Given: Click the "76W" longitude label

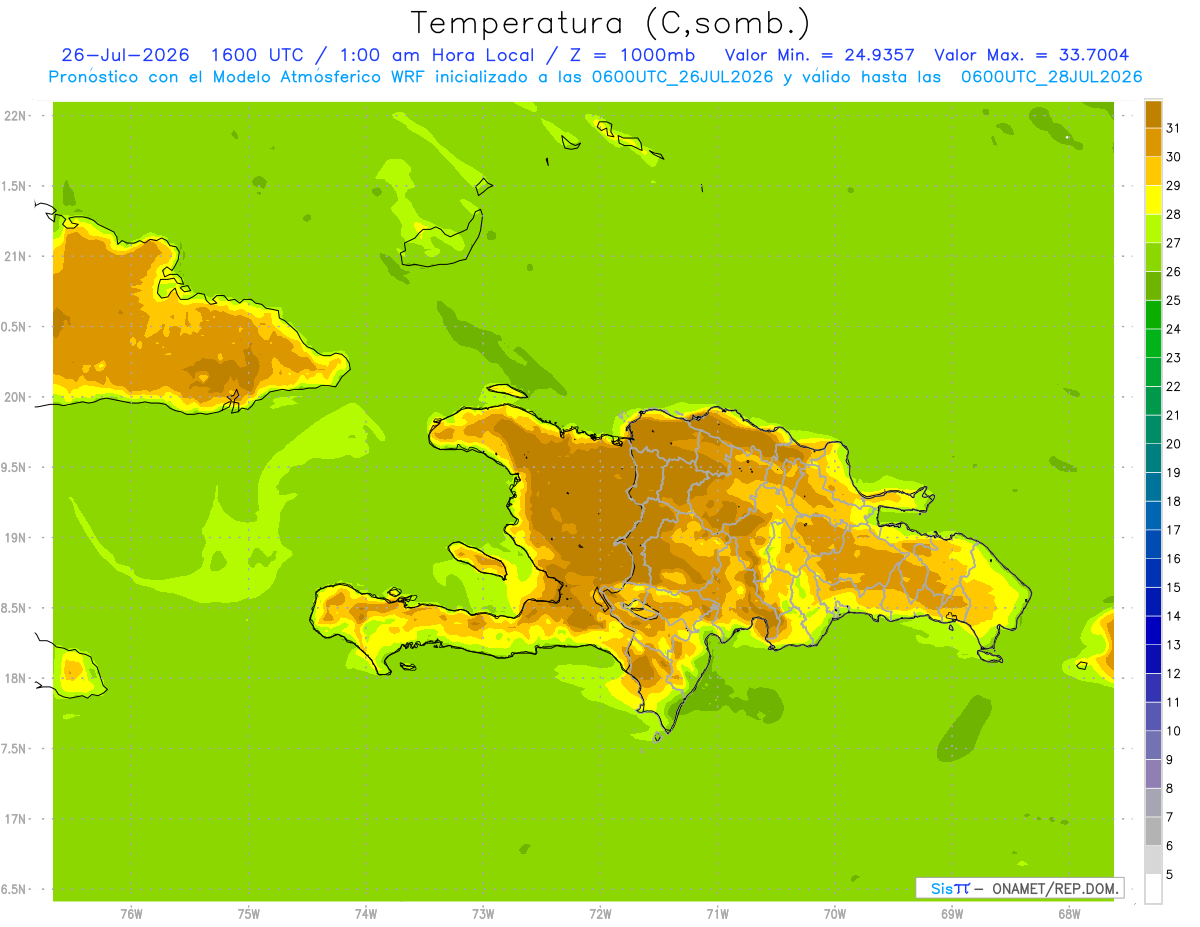Looking at the screenshot, I should coord(131,914).
